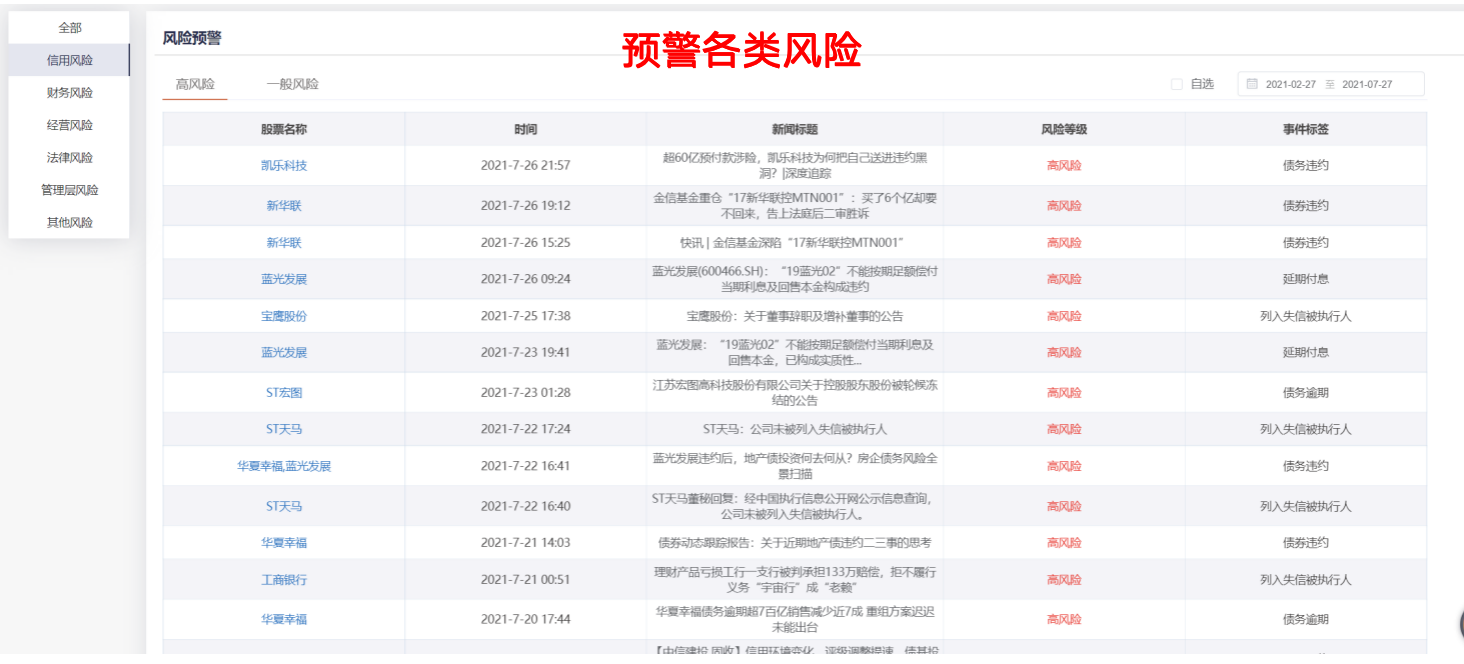Click 时间 column header
The height and width of the screenshot is (664, 1464).
tap(526, 130)
